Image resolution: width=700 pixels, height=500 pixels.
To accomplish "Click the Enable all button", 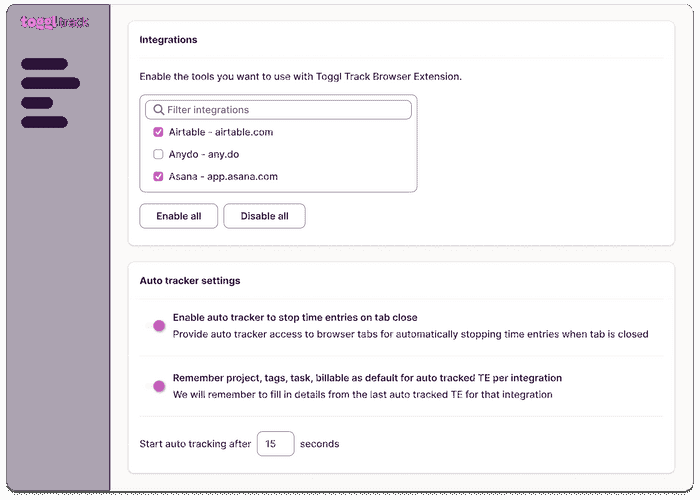I will tap(179, 216).
